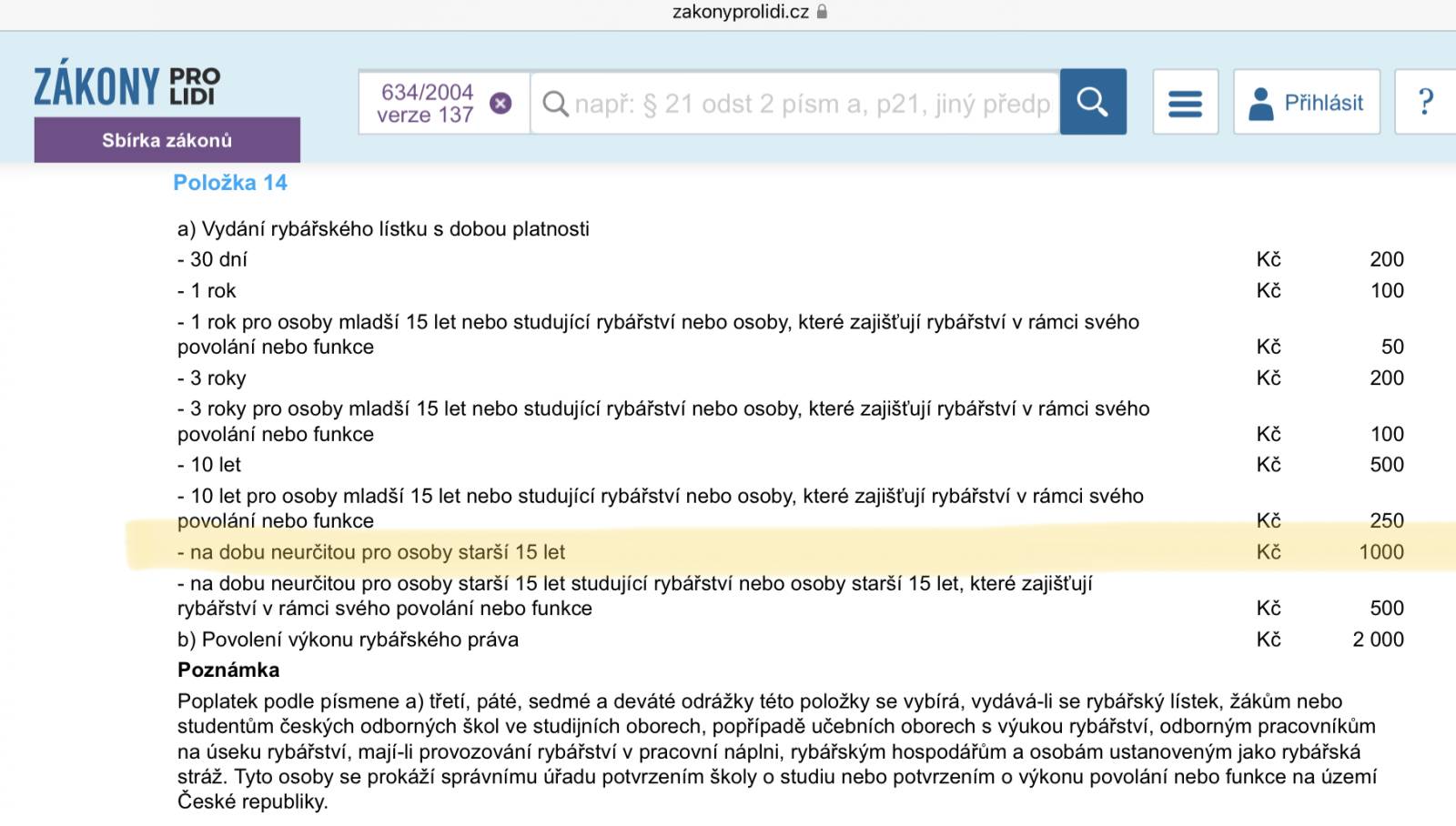
Task: Click the 50 amount value
Action: (1392, 347)
